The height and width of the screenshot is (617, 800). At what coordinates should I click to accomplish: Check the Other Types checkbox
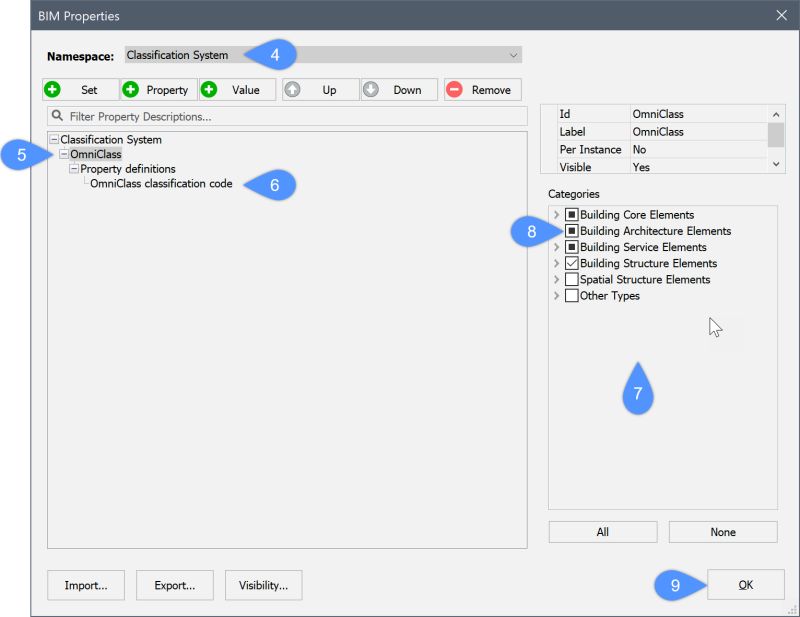573,295
